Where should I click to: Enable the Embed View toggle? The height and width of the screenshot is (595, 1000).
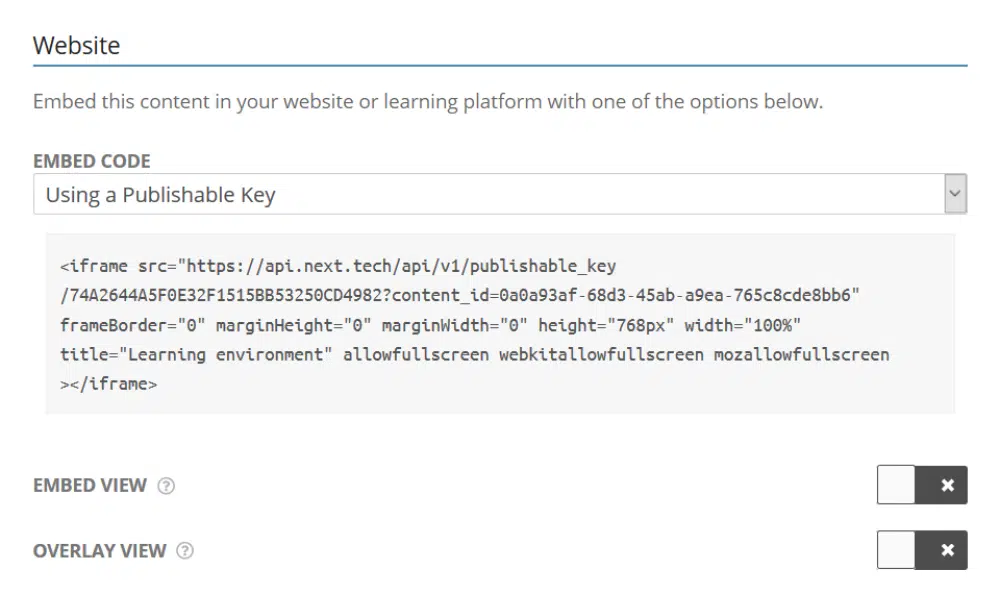pos(897,486)
